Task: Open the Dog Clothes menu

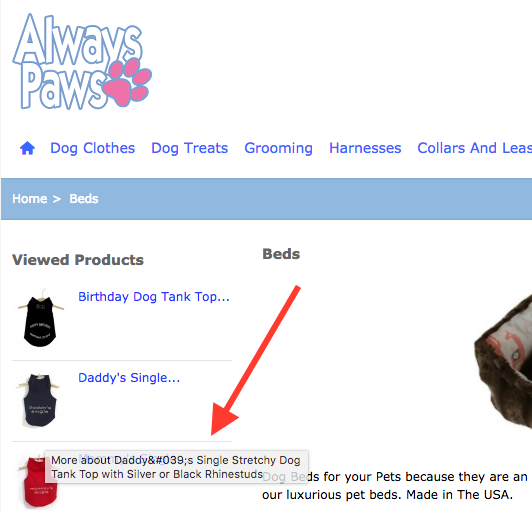Action: (x=93, y=148)
